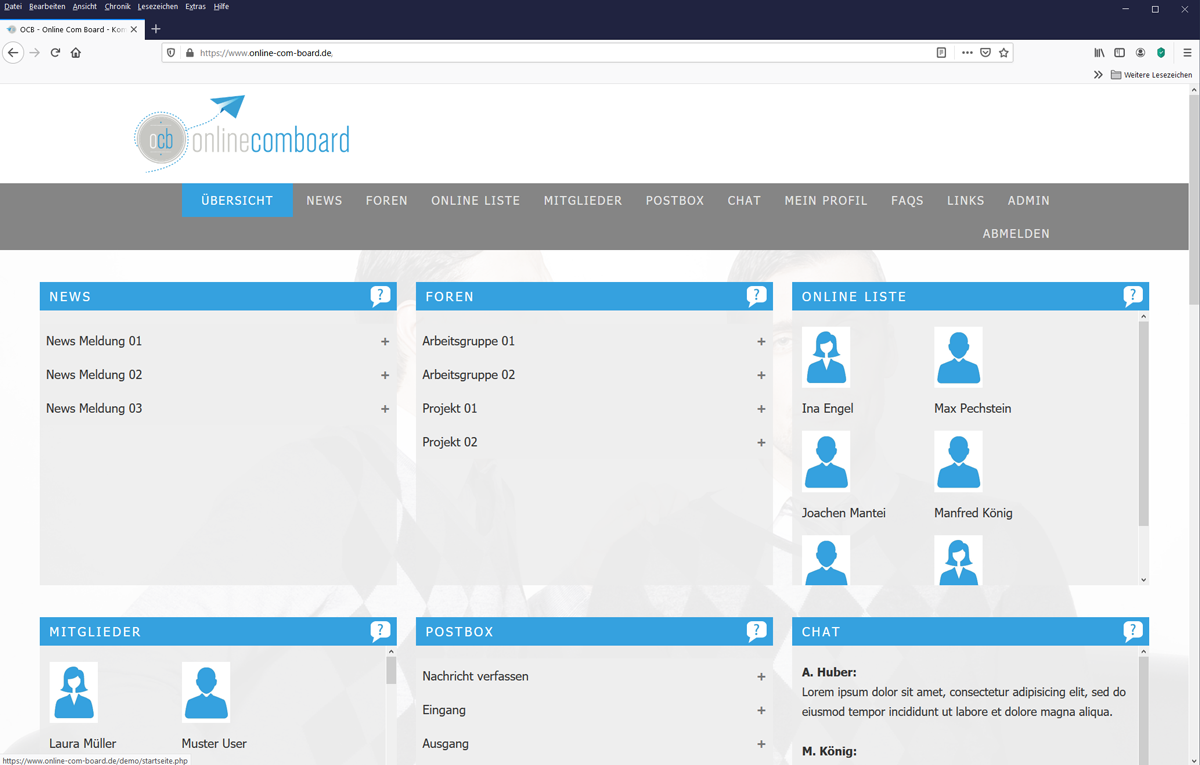Image resolution: width=1200 pixels, height=765 pixels.
Task: Open the Firefox hamburger menu
Action: coord(1187,53)
